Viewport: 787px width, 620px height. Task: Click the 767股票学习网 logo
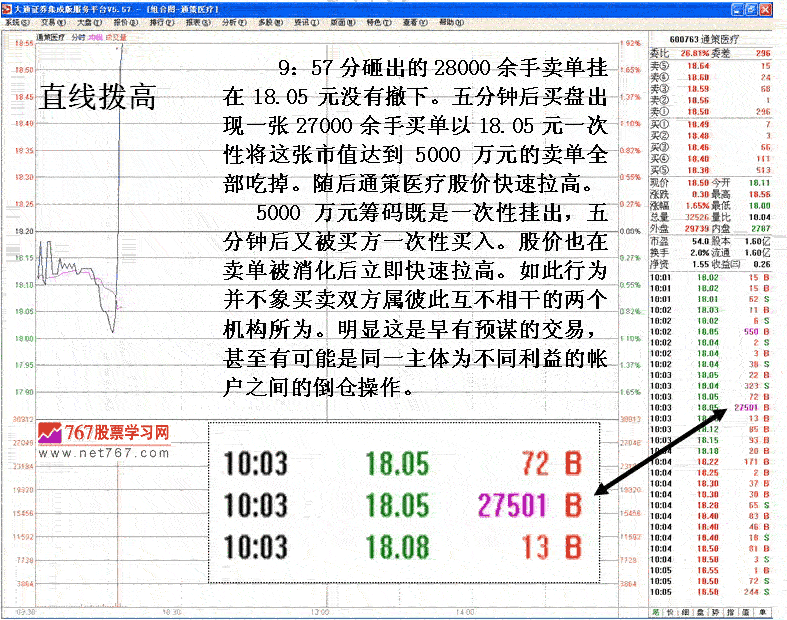click(x=103, y=434)
